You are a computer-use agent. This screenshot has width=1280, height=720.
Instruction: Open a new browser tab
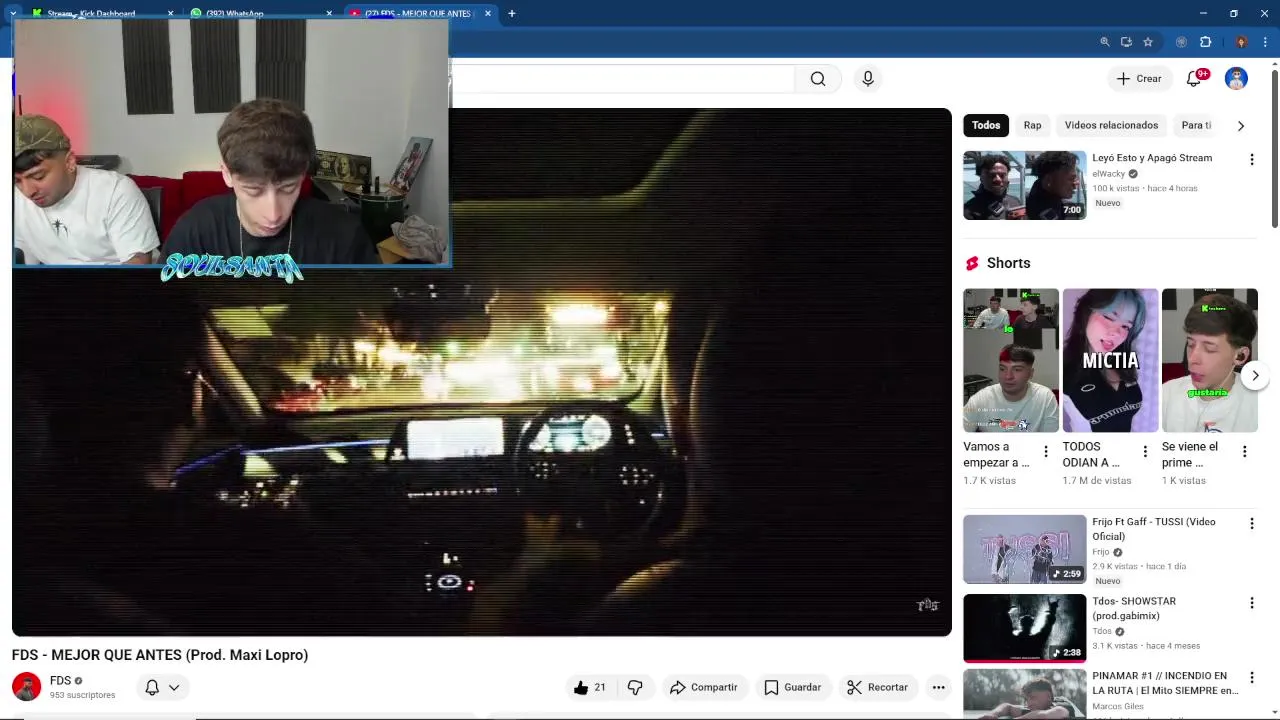(x=511, y=14)
